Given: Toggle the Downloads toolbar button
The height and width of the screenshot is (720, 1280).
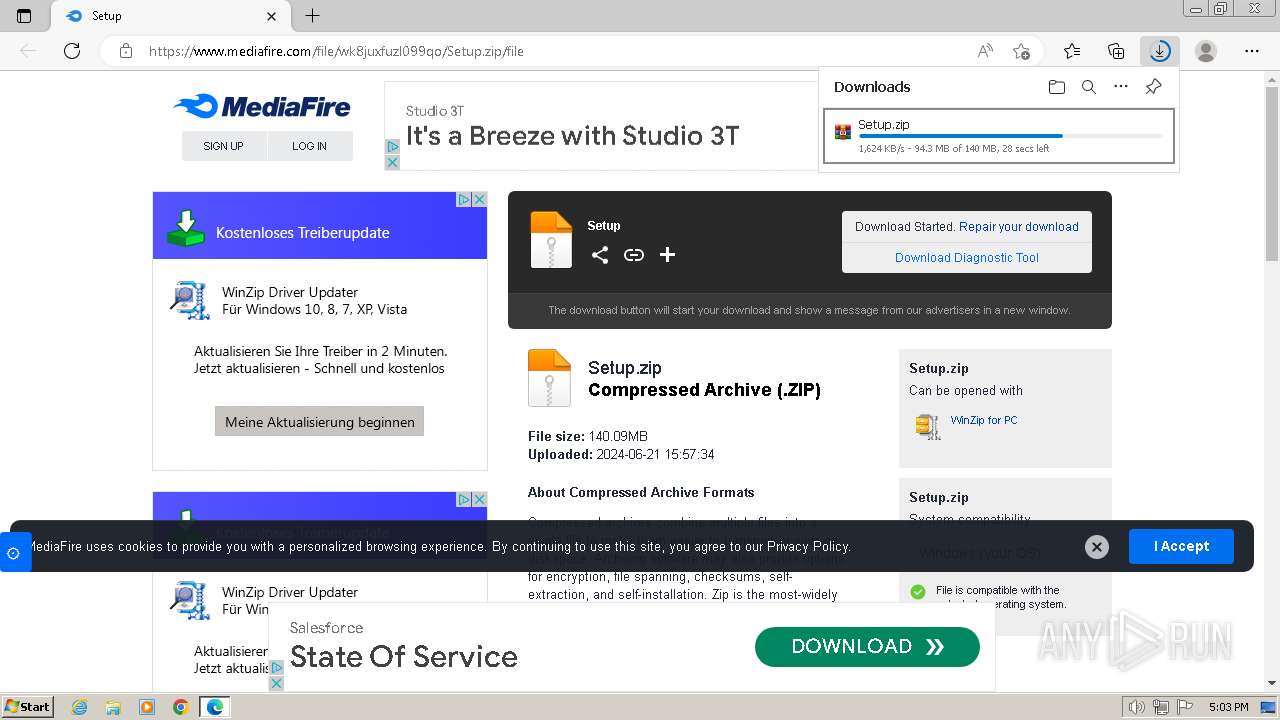Looking at the screenshot, I should [1160, 51].
